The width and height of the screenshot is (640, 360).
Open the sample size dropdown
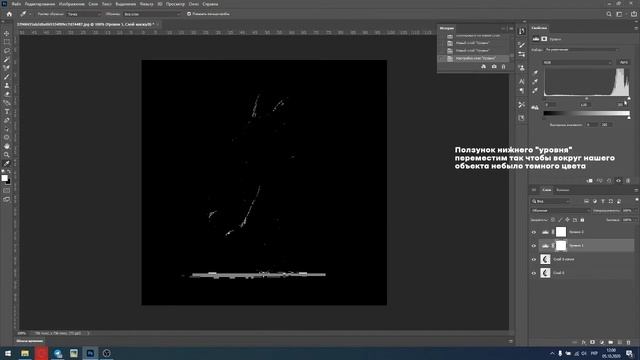tap(84, 14)
